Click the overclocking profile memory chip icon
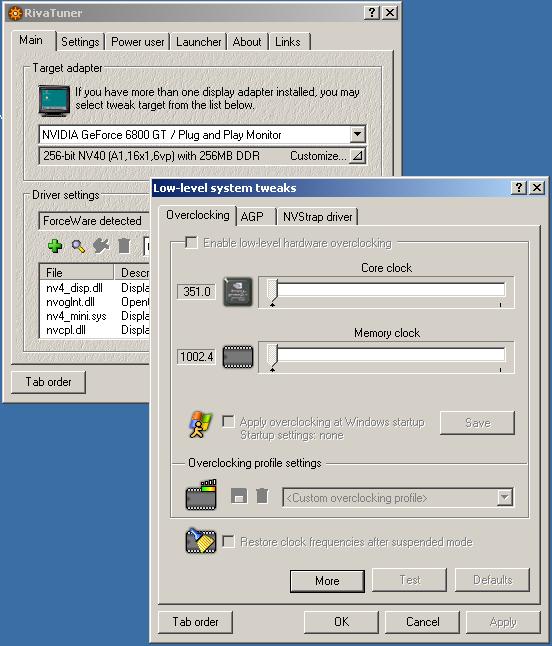 click(x=201, y=495)
